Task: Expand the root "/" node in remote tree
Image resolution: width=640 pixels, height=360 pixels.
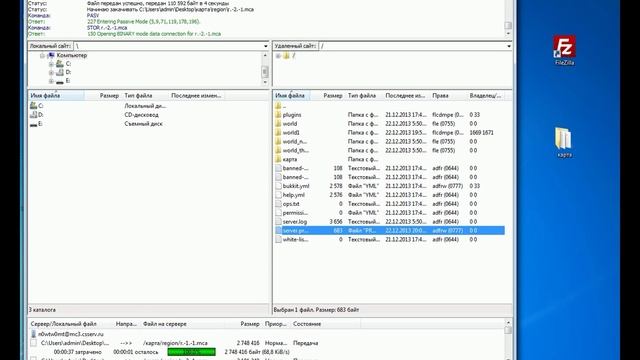Action: click(278, 56)
